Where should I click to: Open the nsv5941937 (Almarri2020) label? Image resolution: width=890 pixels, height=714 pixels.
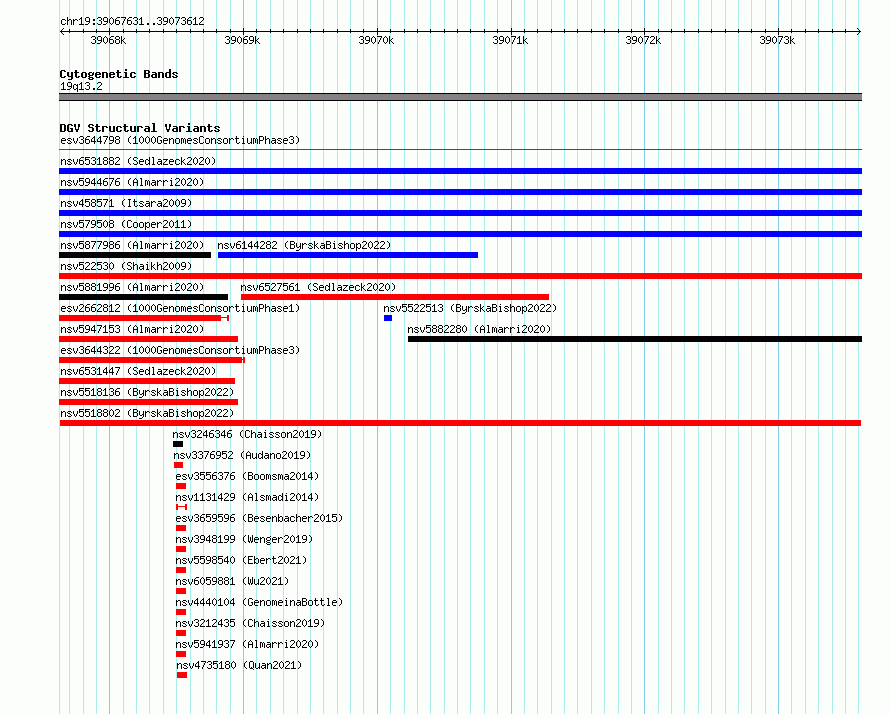247,644
